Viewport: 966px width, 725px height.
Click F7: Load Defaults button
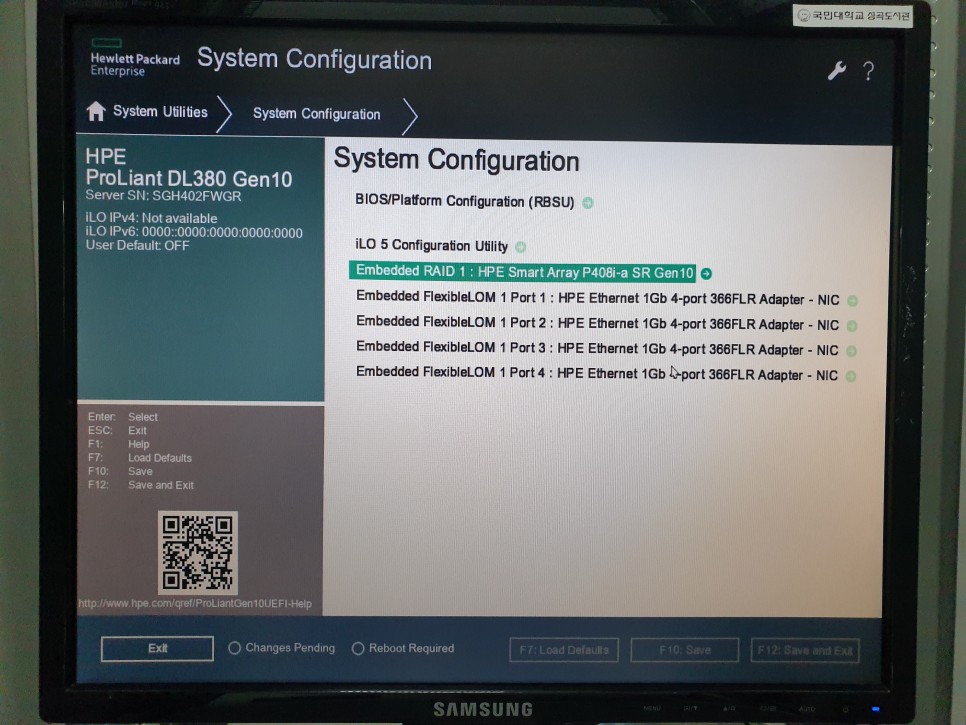[564, 650]
